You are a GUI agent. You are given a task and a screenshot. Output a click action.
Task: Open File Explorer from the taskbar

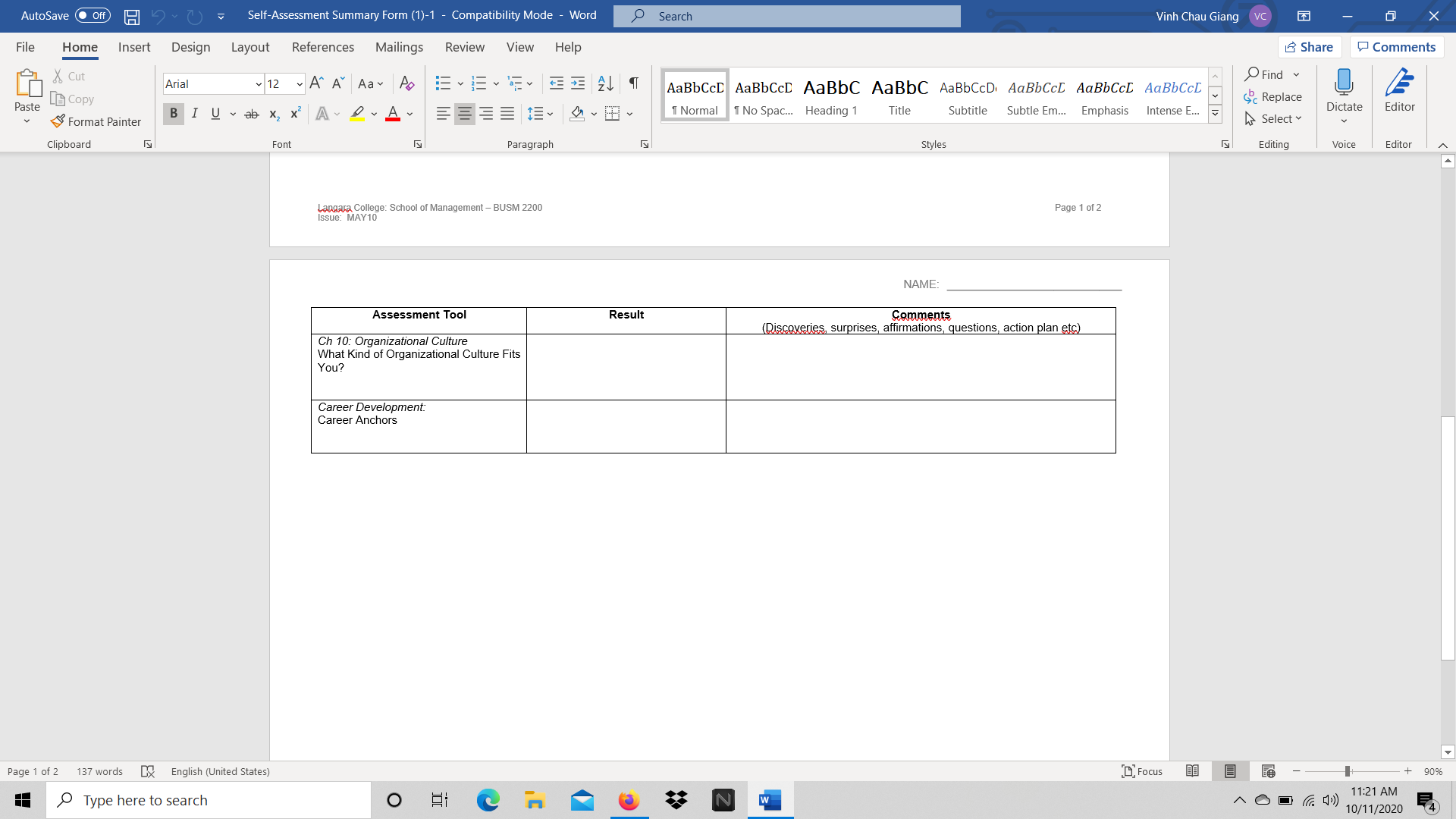535,800
